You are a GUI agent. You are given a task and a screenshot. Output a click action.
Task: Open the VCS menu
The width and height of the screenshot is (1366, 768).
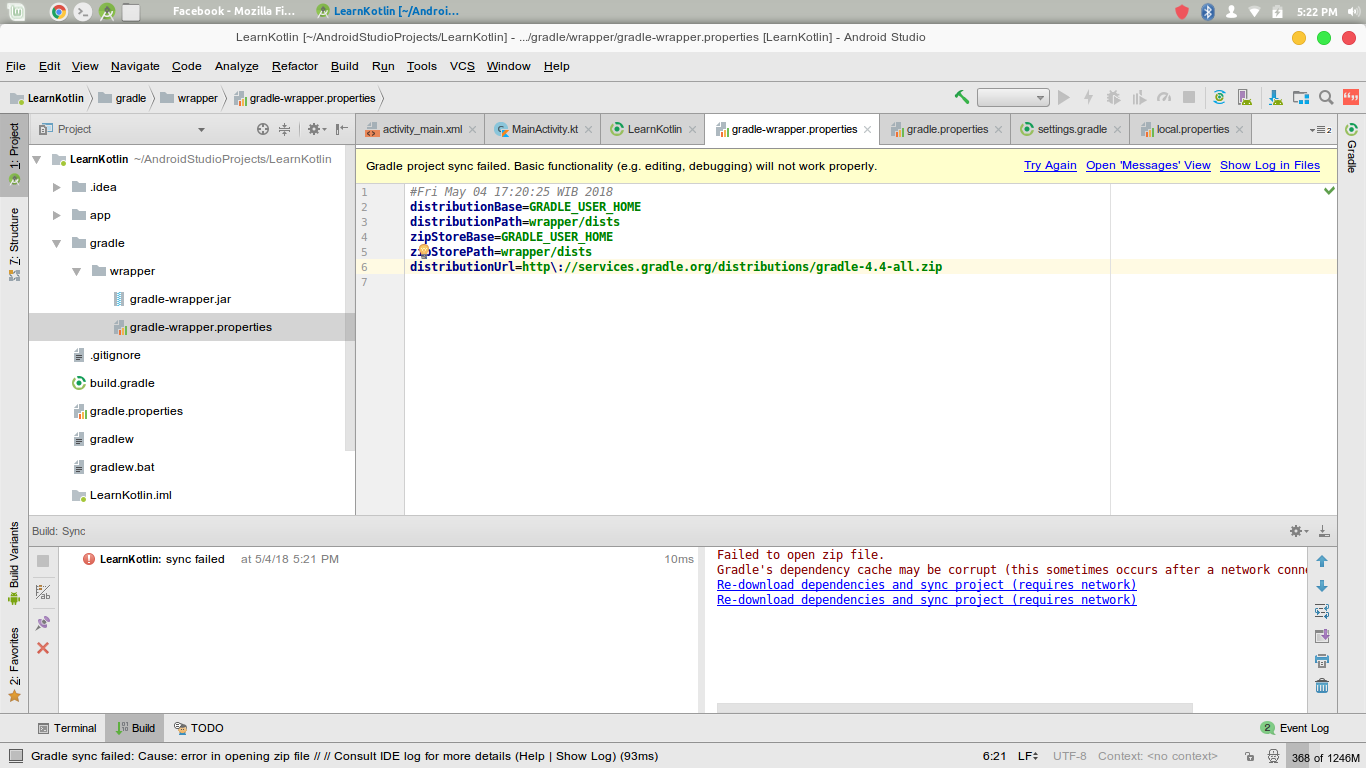[462, 66]
